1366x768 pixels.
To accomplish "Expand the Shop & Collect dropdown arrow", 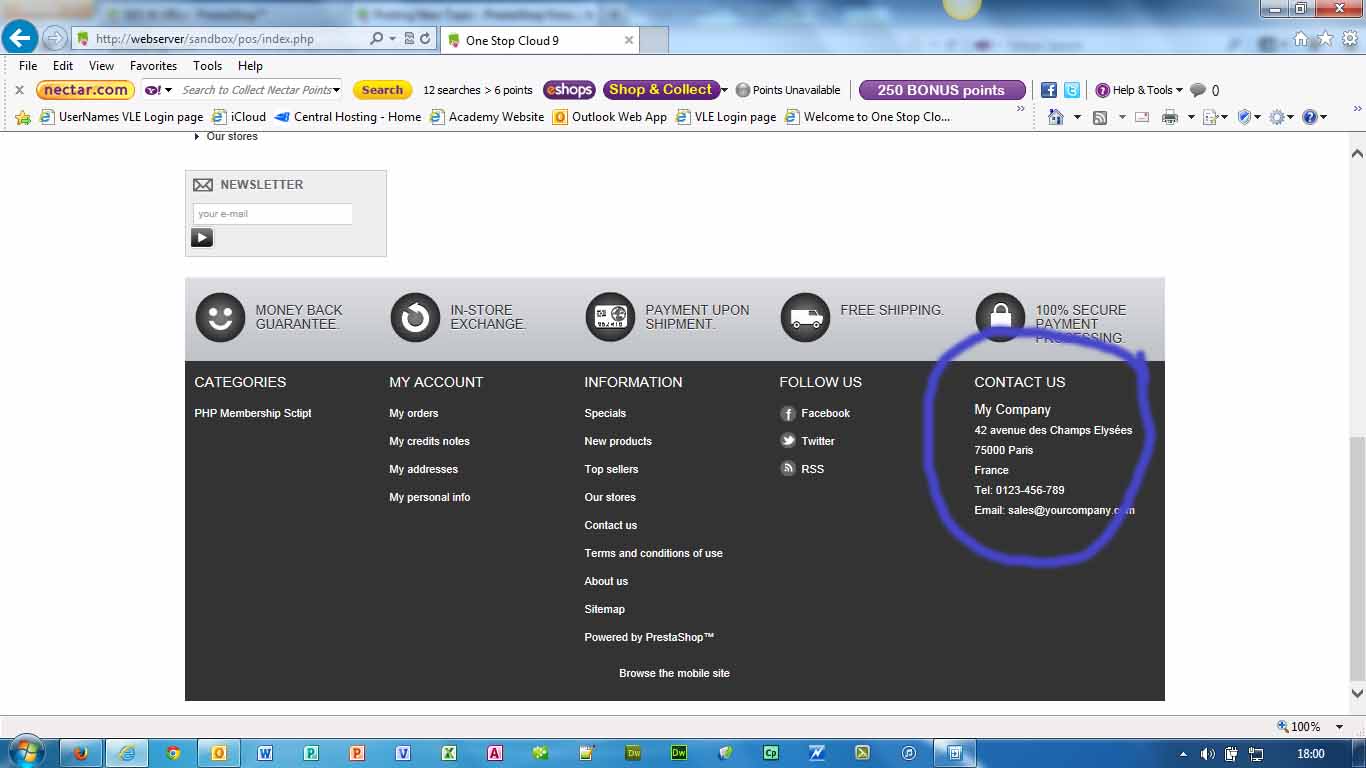I will (x=725, y=90).
